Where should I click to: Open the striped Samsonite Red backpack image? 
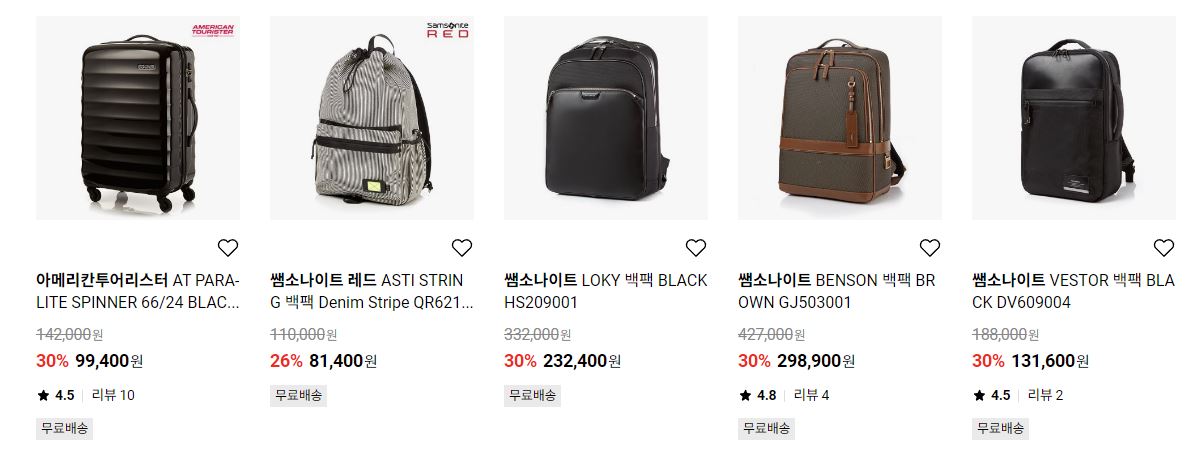pyautogui.click(x=372, y=118)
